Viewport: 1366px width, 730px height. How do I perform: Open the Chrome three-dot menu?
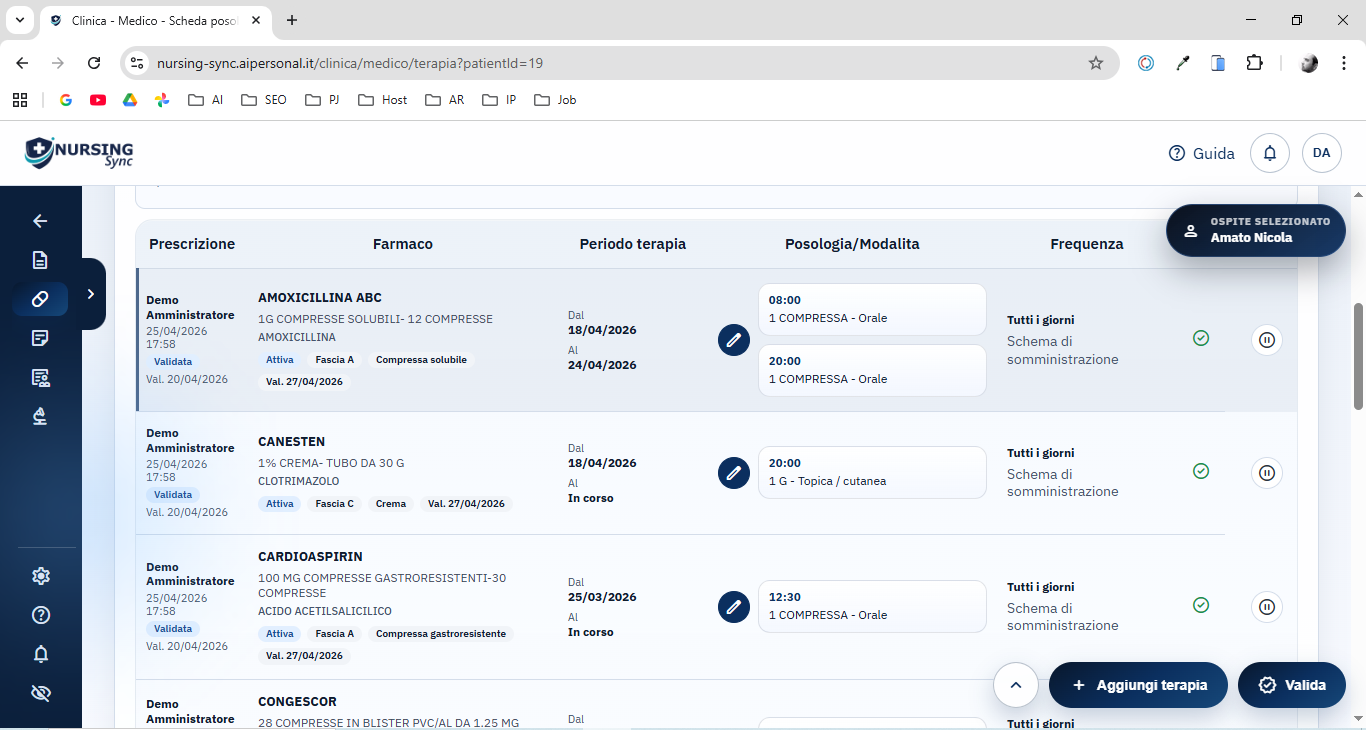tap(1344, 63)
